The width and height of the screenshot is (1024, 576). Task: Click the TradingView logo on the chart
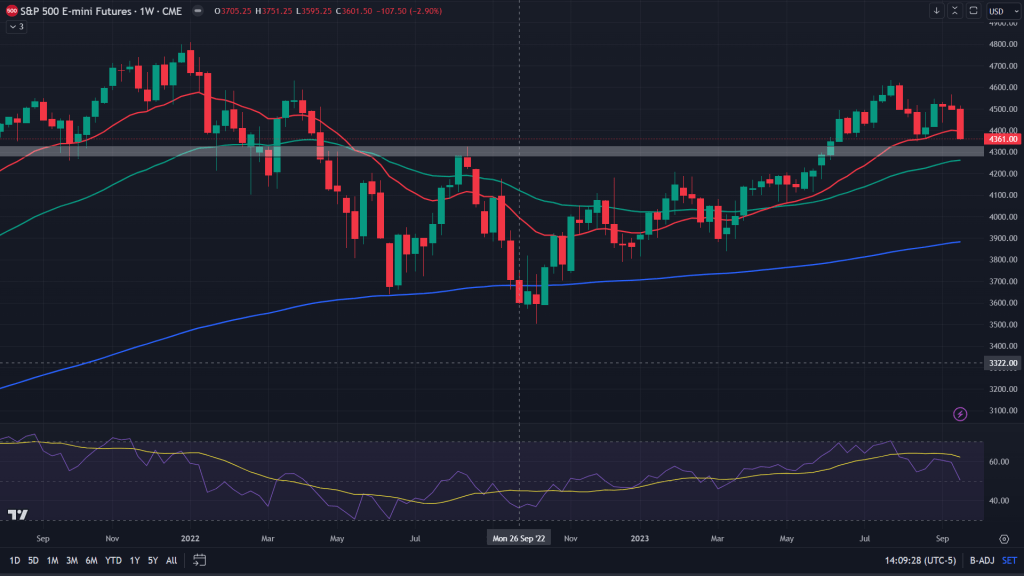[x=17, y=514]
